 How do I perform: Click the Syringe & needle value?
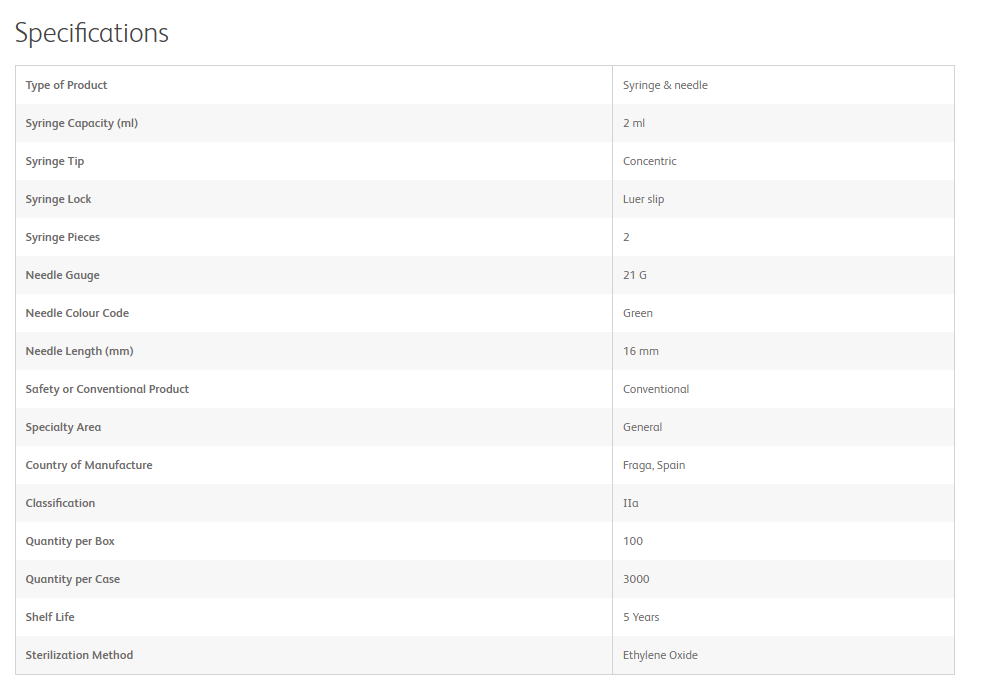coord(665,85)
